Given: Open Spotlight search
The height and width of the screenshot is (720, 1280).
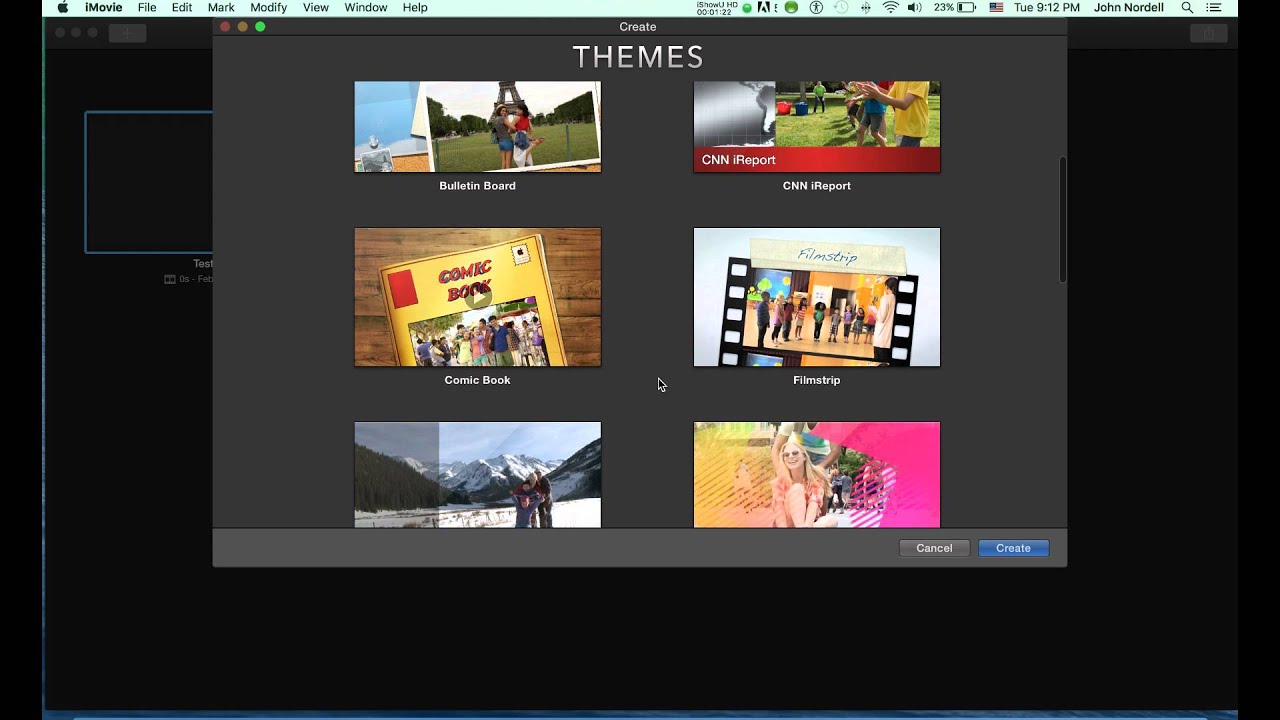Looking at the screenshot, I should click(1187, 7).
